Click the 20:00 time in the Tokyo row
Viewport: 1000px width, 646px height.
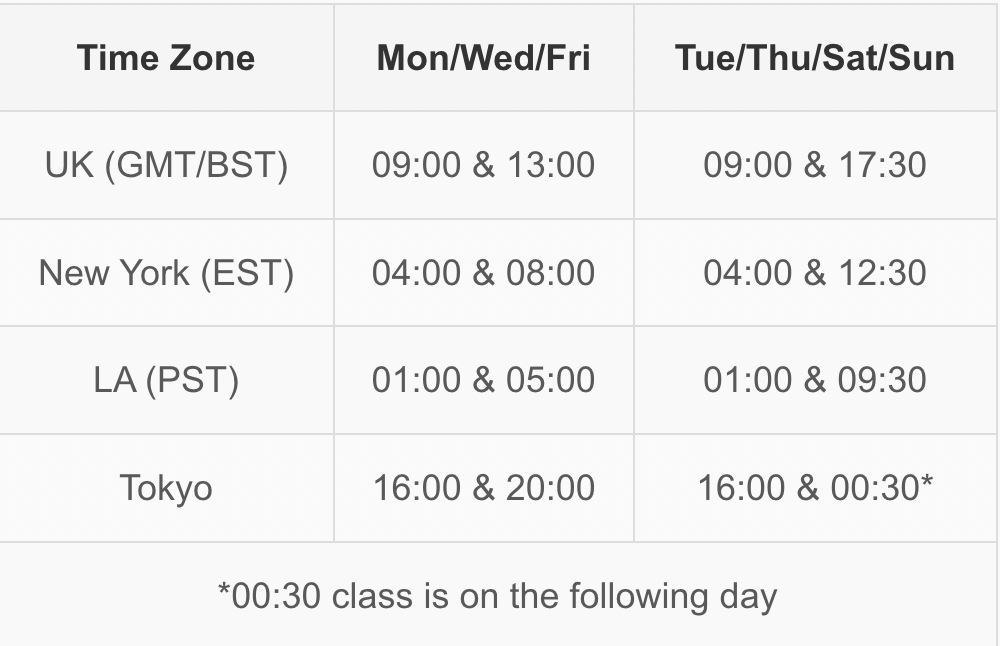coord(550,488)
